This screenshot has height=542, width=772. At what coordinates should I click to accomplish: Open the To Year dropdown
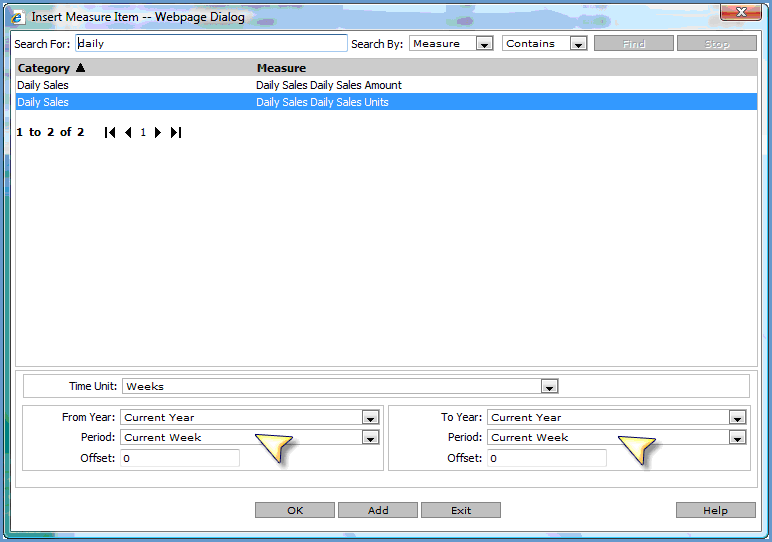[x=737, y=418]
